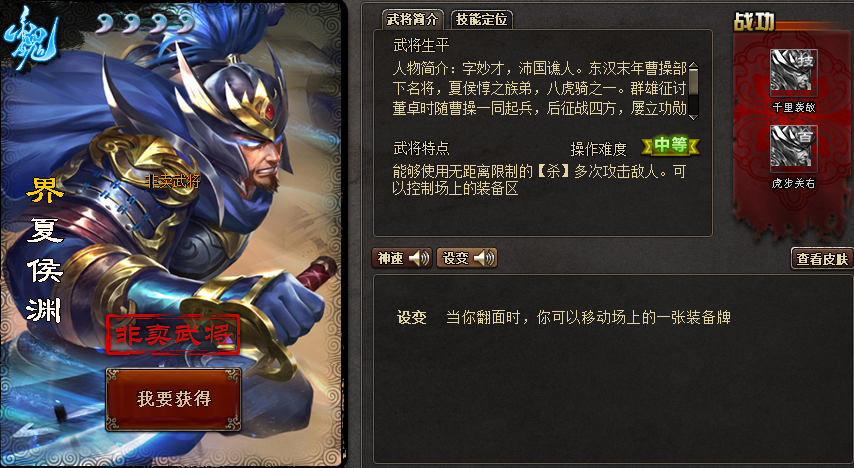The image size is (854, 468).
Task: Open the 查看皮肤 skin viewer
Action: (x=822, y=259)
